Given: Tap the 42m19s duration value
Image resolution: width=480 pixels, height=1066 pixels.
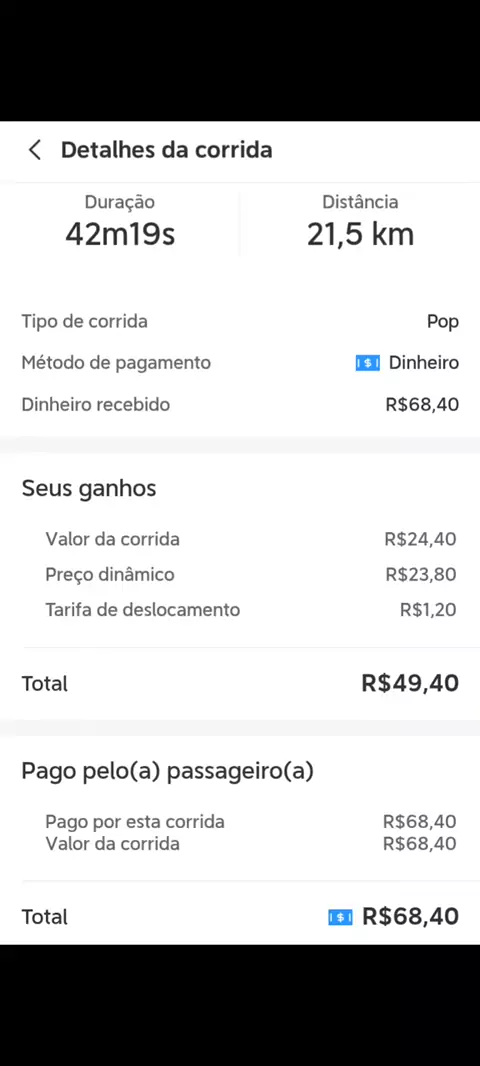Looking at the screenshot, I should coord(120,235).
